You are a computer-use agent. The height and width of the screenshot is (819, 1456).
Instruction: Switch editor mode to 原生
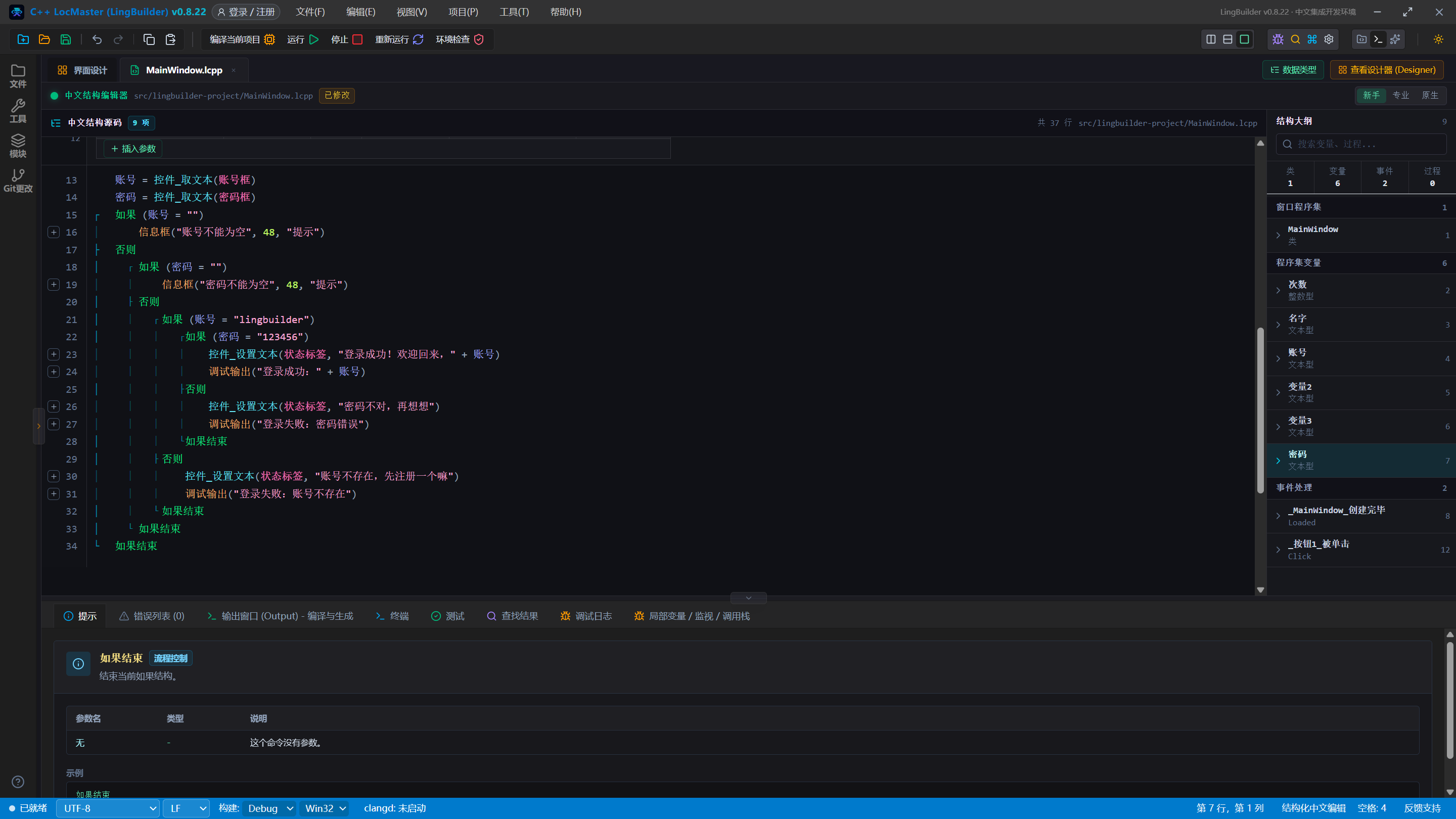pos(1430,96)
